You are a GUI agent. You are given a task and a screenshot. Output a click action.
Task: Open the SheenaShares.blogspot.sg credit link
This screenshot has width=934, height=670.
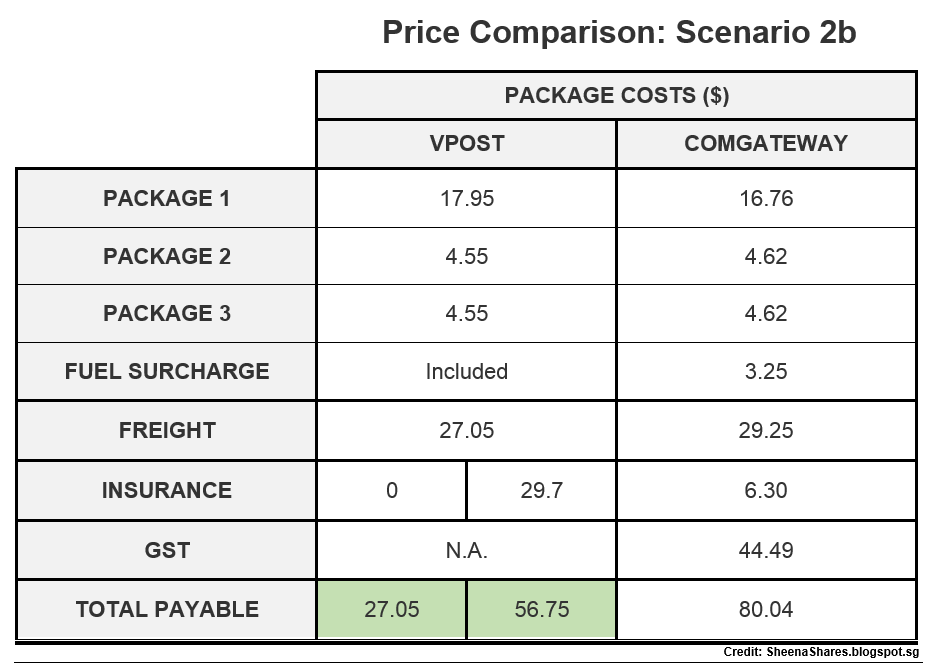coord(842,652)
